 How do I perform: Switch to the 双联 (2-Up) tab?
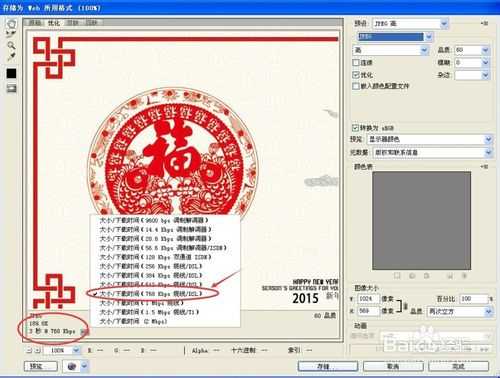click(73, 23)
